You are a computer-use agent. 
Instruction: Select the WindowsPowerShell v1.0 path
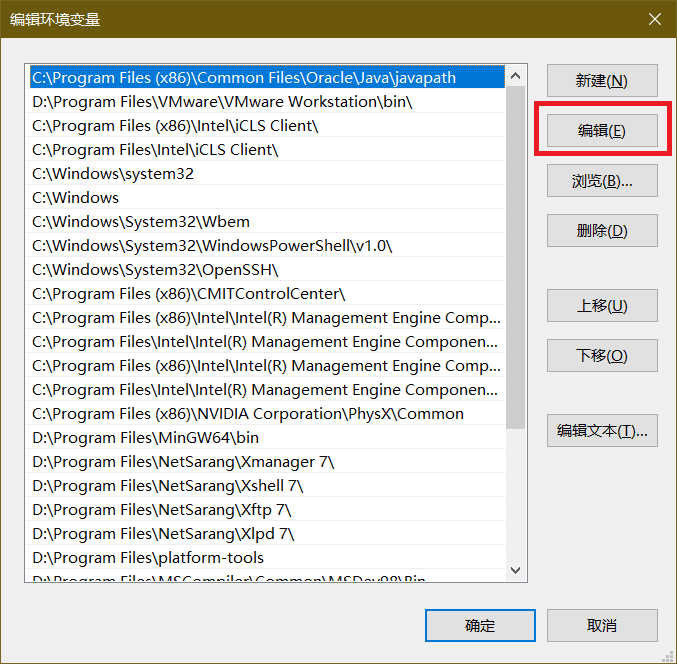[212, 245]
